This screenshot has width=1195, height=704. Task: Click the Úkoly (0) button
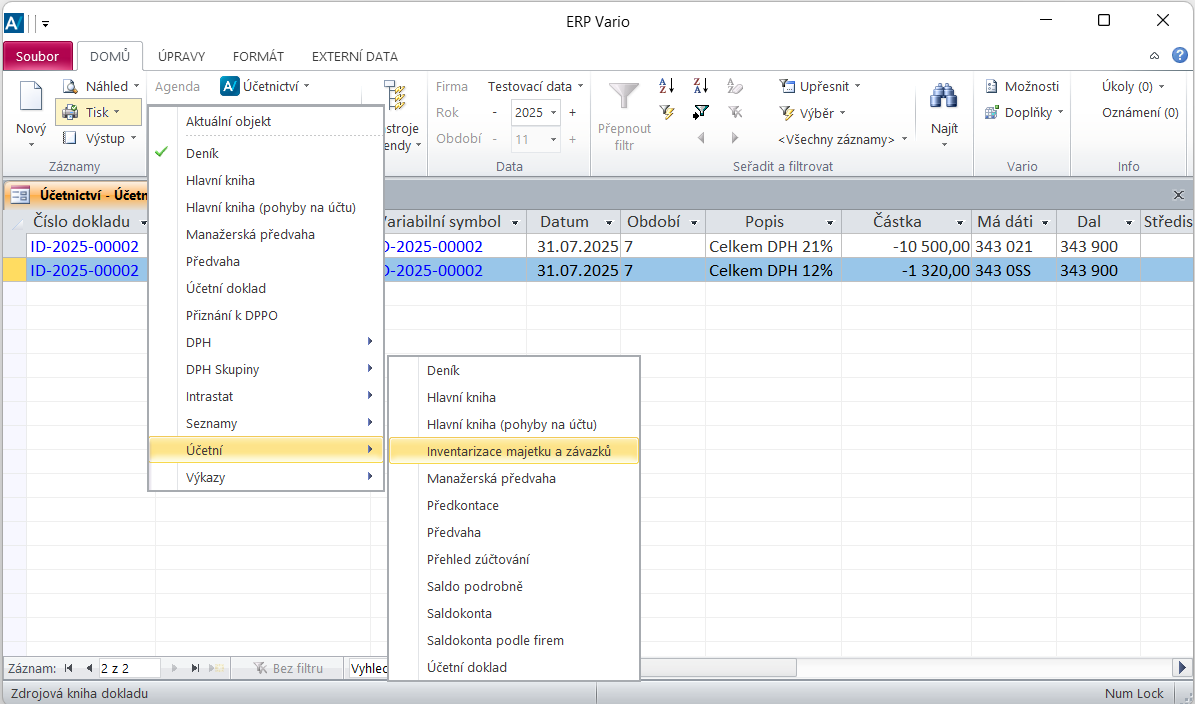click(1132, 87)
